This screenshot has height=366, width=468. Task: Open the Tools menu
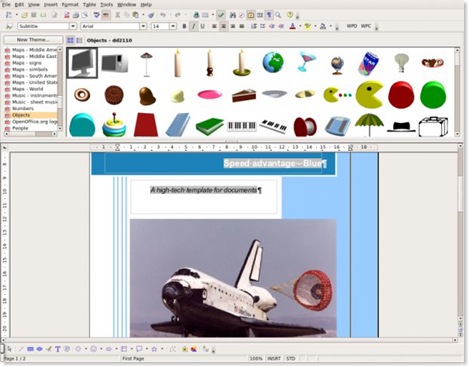(107, 5)
